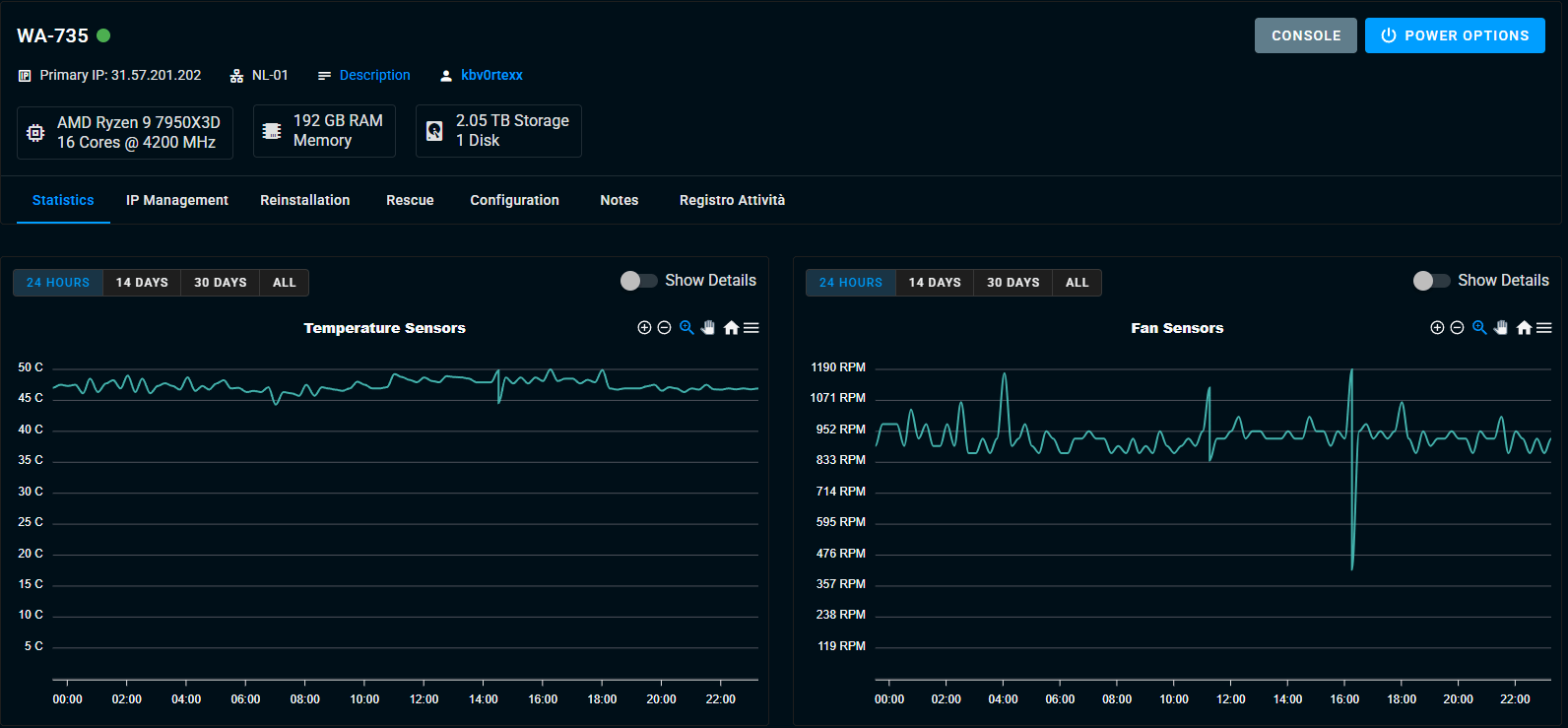Image resolution: width=1568 pixels, height=728 pixels.
Task: Click the kbv0rtexx user link
Action: [x=491, y=75]
